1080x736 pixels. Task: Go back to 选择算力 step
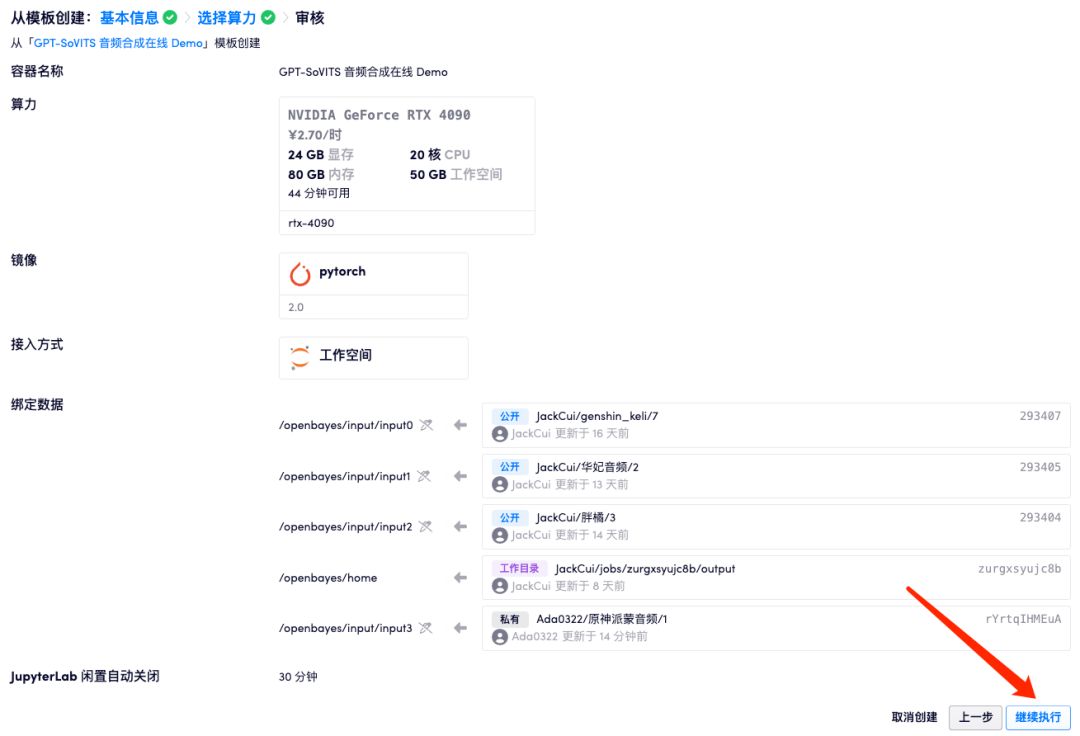point(227,18)
